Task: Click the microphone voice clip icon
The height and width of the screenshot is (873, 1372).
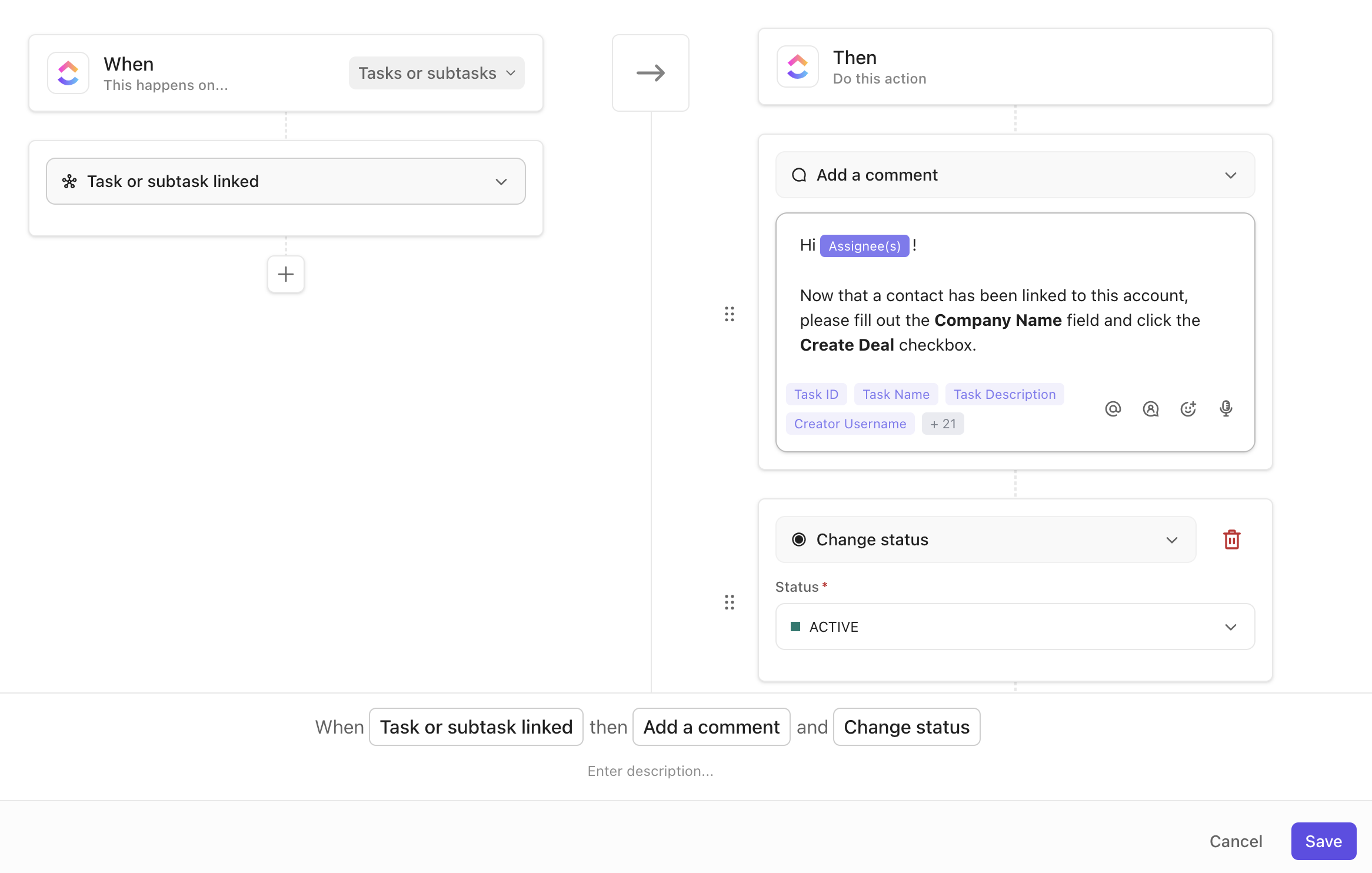Action: 1226,409
